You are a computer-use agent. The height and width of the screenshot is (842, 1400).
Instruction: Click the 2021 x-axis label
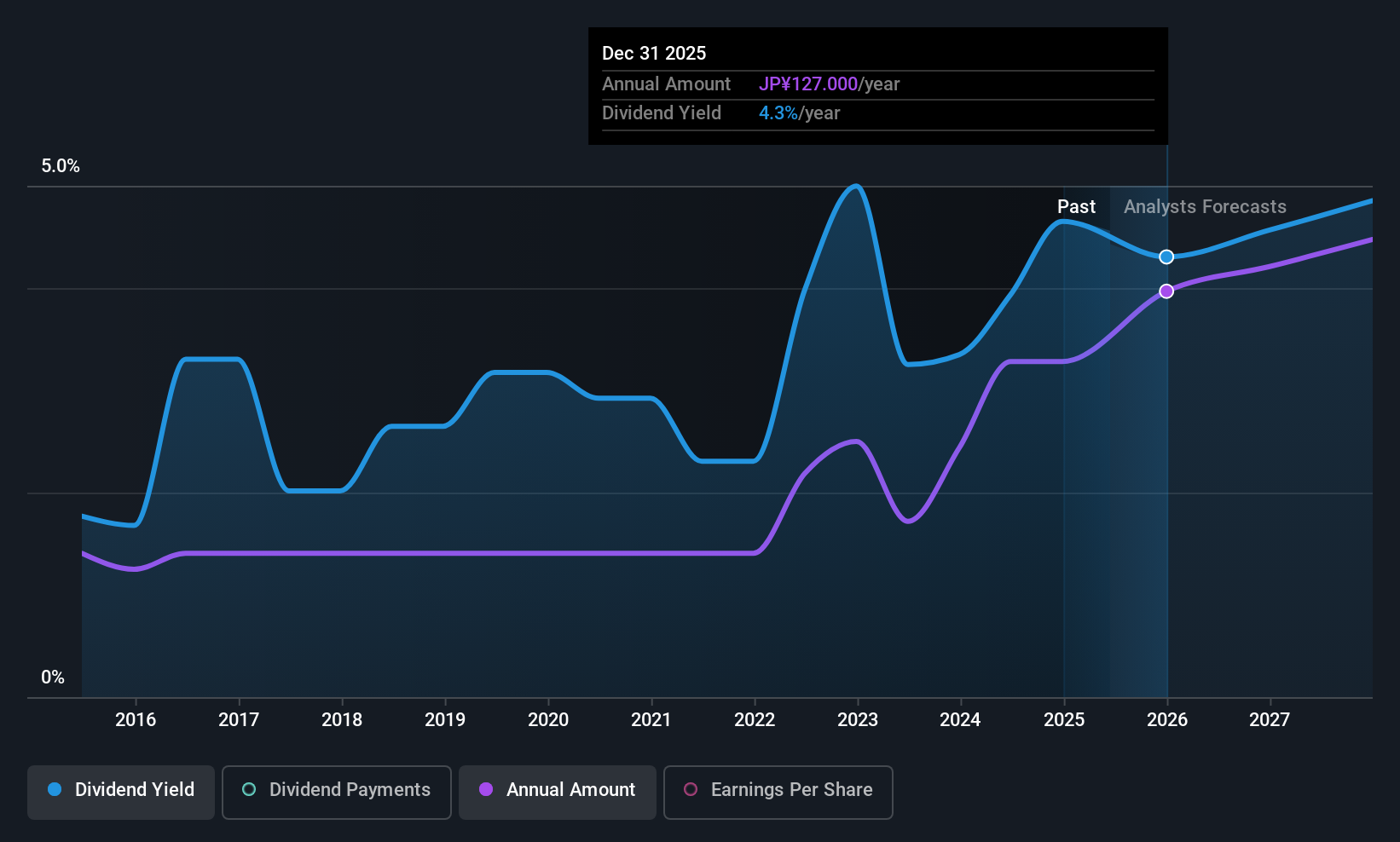(651, 719)
